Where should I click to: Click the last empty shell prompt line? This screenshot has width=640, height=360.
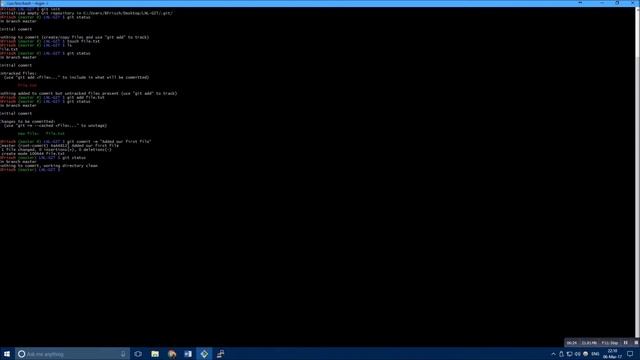click(x=30, y=169)
